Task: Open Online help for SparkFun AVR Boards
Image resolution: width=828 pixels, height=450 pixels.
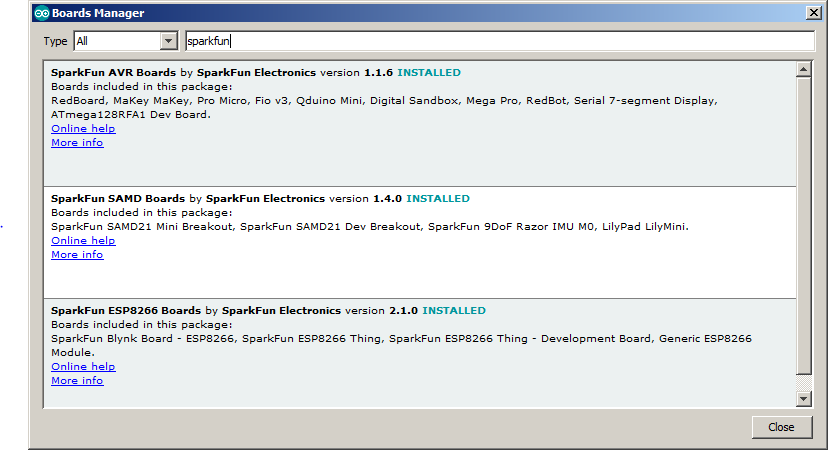Action: tap(83, 128)
